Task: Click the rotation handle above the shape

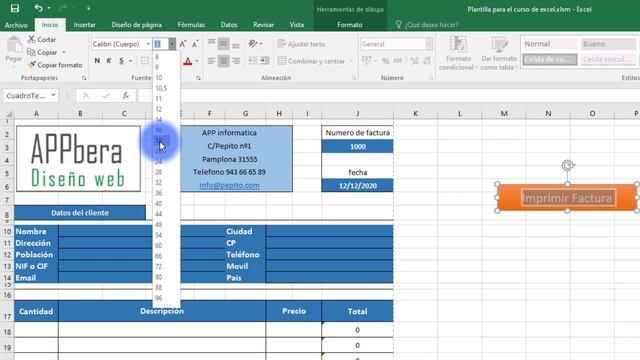Action: (x=568, y=165)
